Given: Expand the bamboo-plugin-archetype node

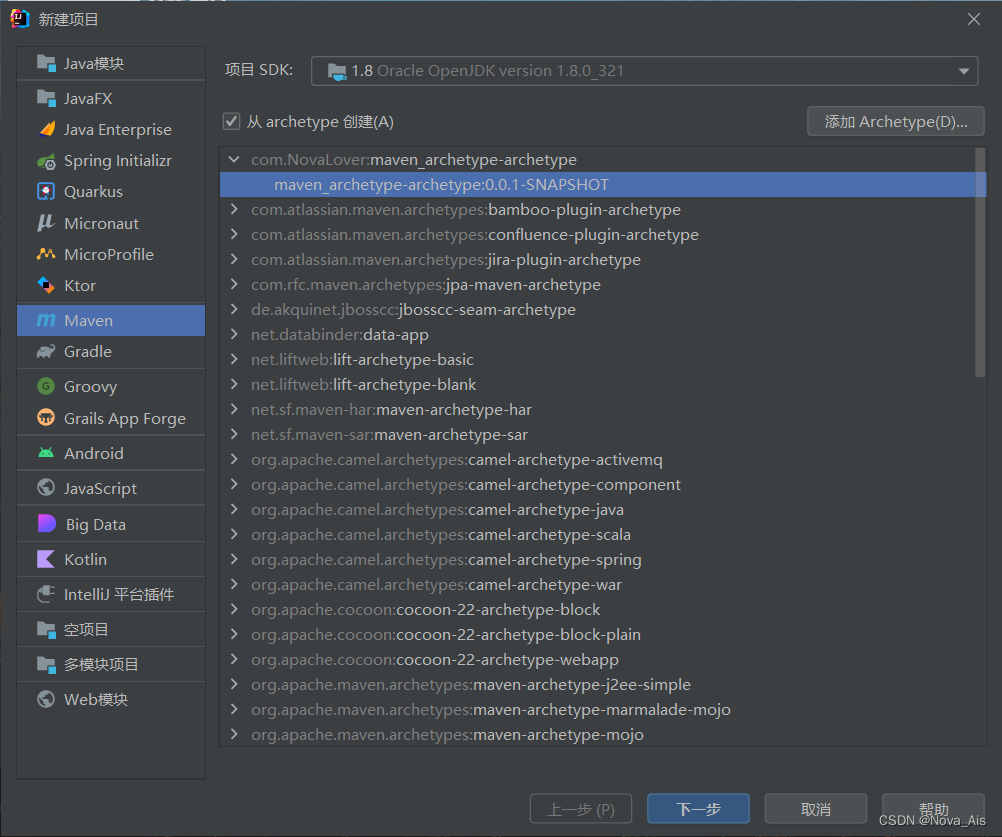Looking at the screenshot, I should (235, 209).
